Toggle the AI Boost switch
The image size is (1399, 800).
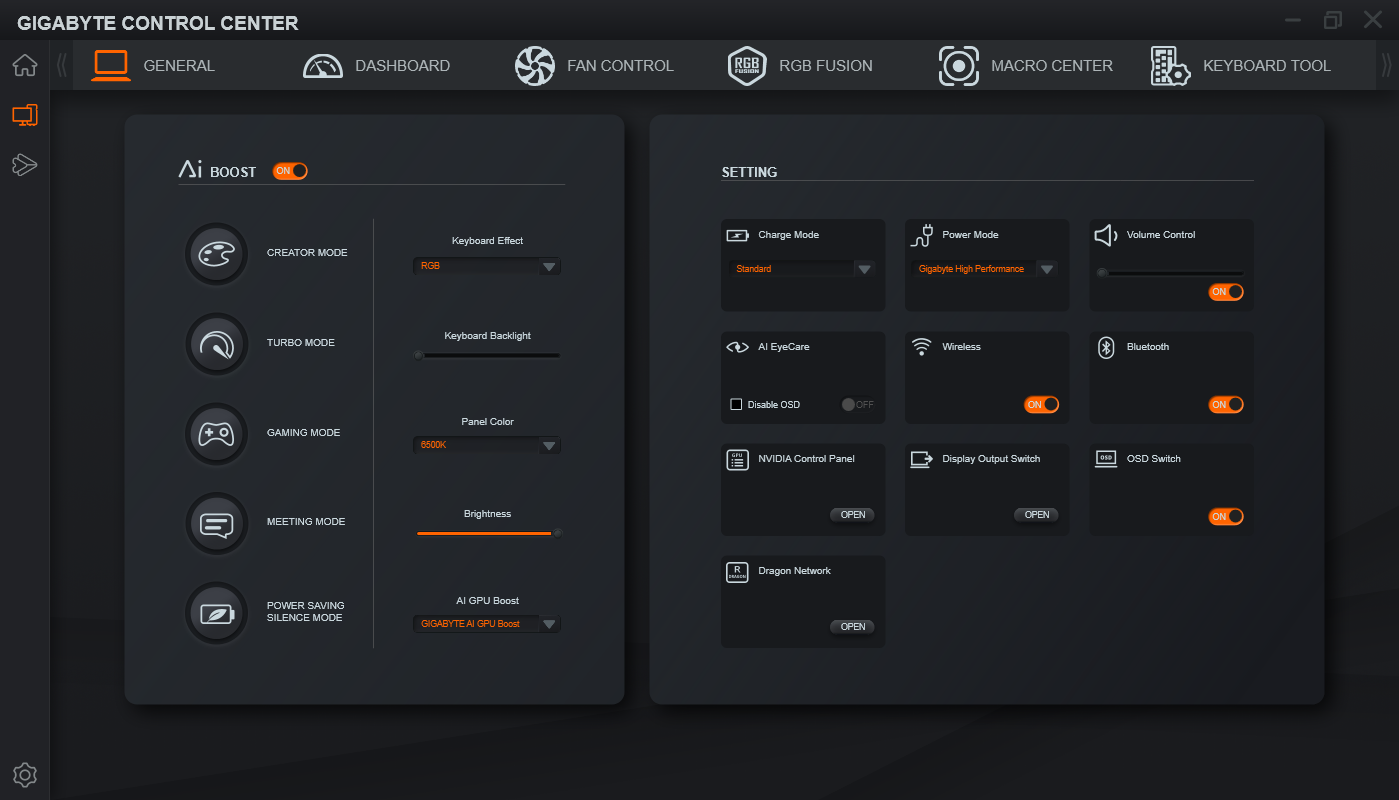290,171
